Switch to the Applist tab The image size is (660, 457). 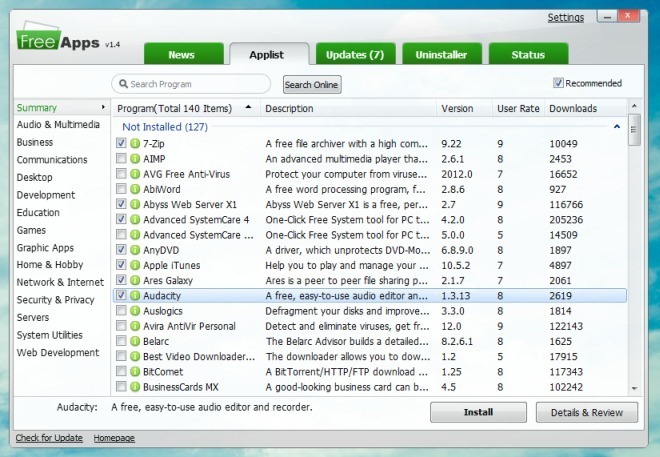pos(269,54)
